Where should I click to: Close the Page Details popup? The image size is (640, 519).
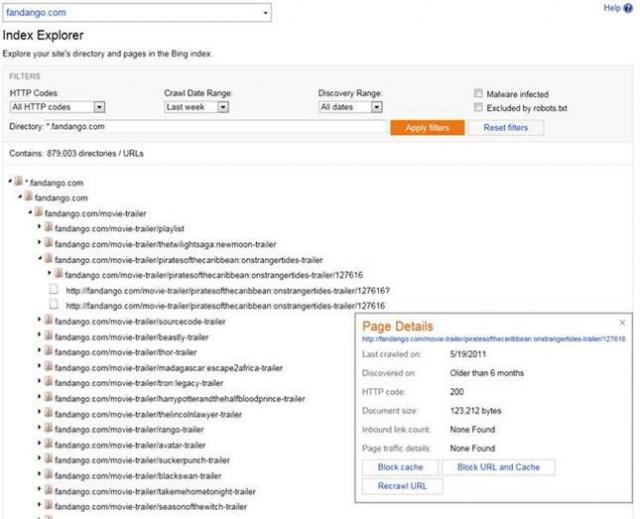[622, 323]
